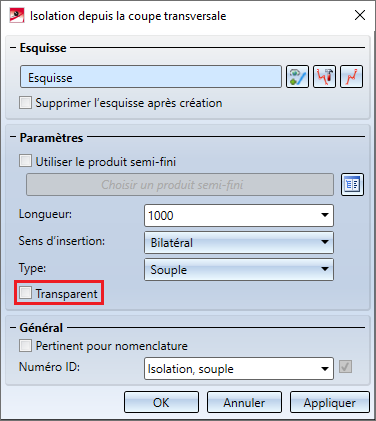
Task: Click the greyed checkbox beside Numéro ID
Action: pos(345,367)
